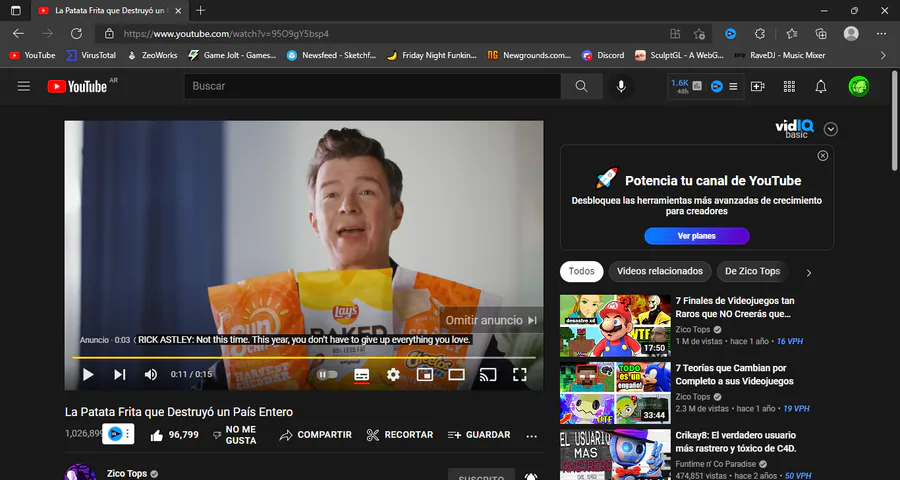This screenshot has height=480, width=900.
Task: Expand the vidIQ basic dropdown chevron
Action: (831, 129)
